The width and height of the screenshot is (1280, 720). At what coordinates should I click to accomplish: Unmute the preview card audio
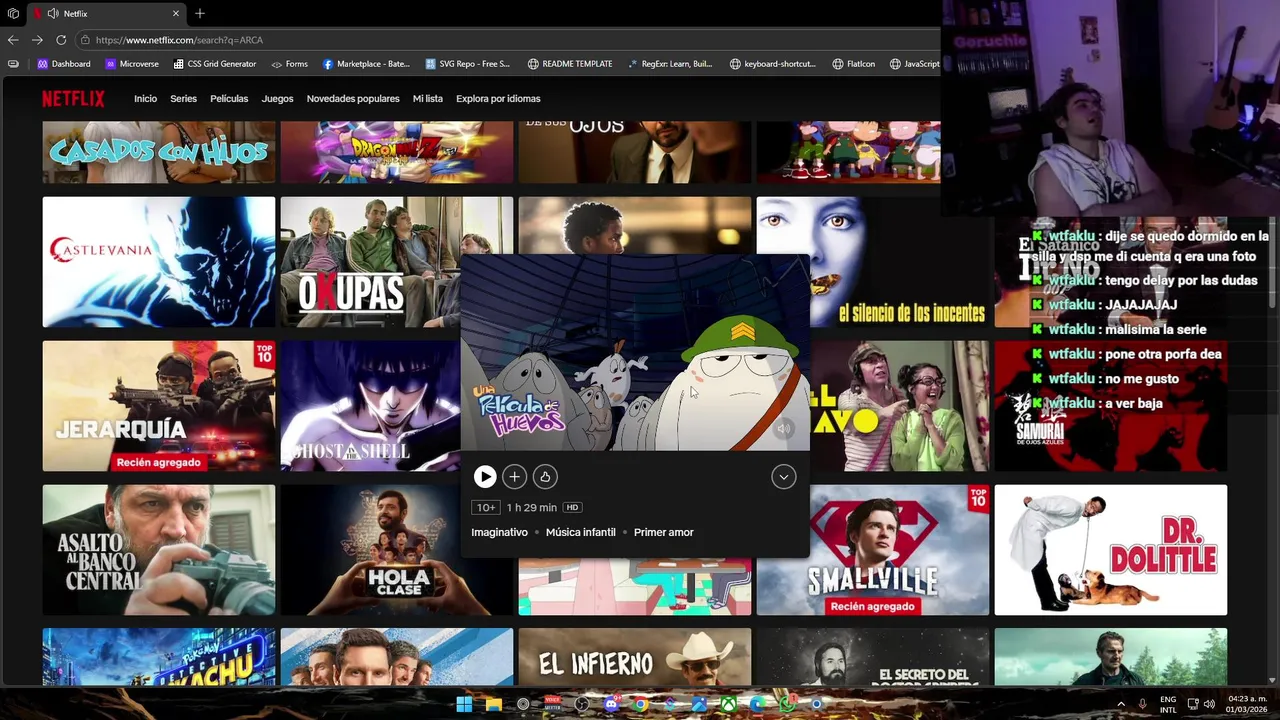coord(784,429)
